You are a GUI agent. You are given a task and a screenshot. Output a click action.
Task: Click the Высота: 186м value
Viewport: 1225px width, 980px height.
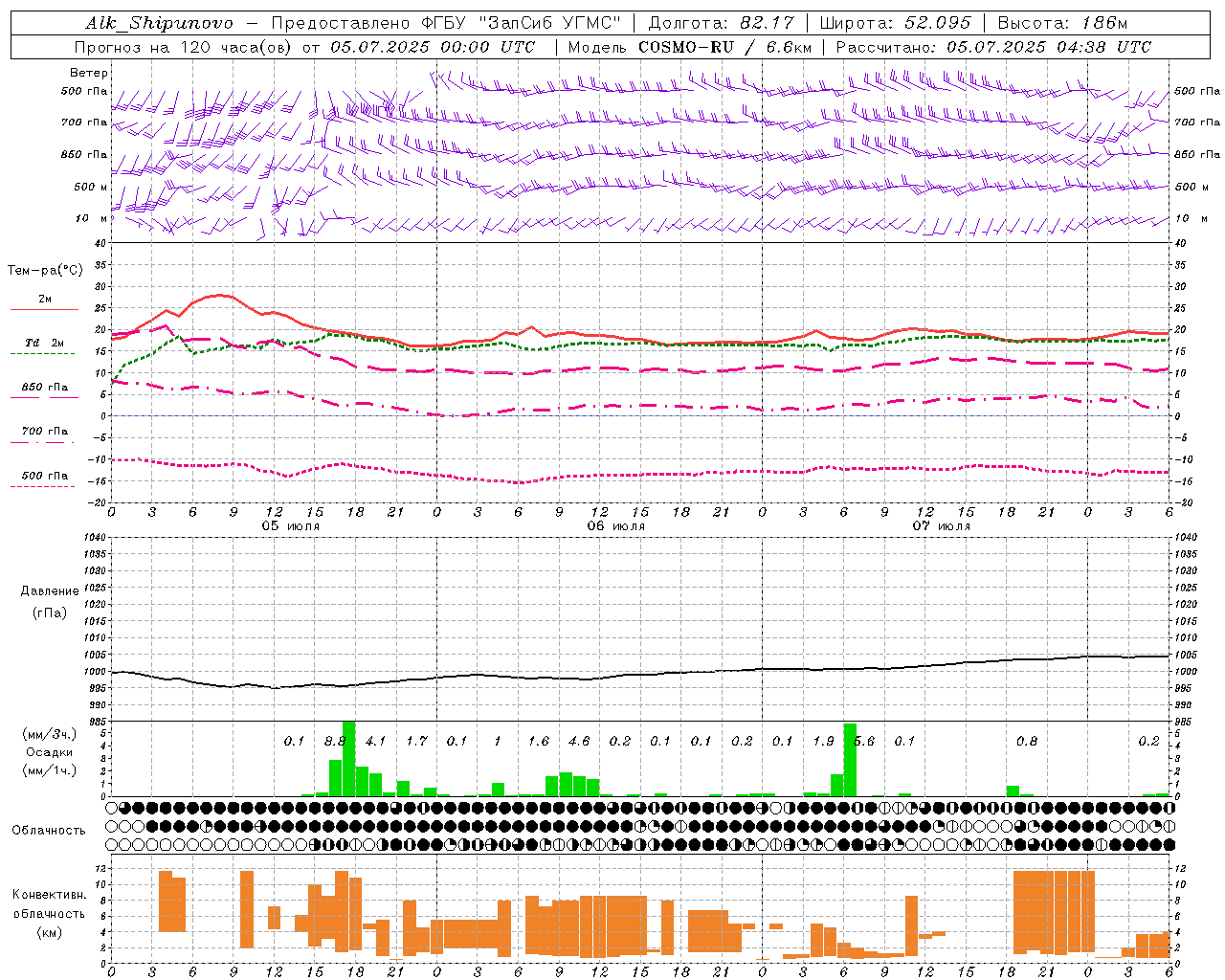(1062, 23)
